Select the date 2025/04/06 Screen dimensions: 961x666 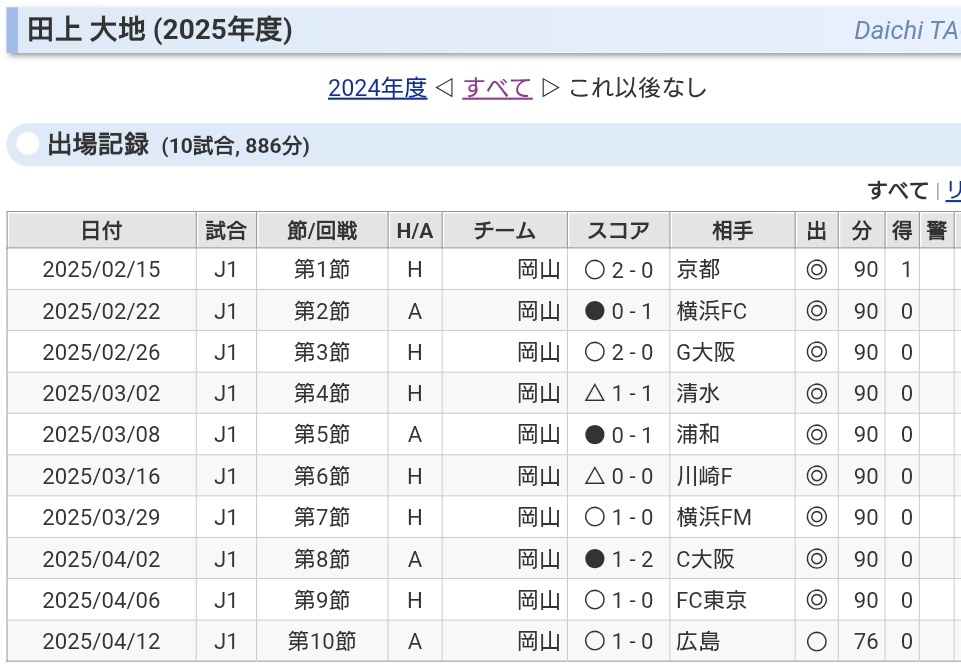[x=102, y=600]
